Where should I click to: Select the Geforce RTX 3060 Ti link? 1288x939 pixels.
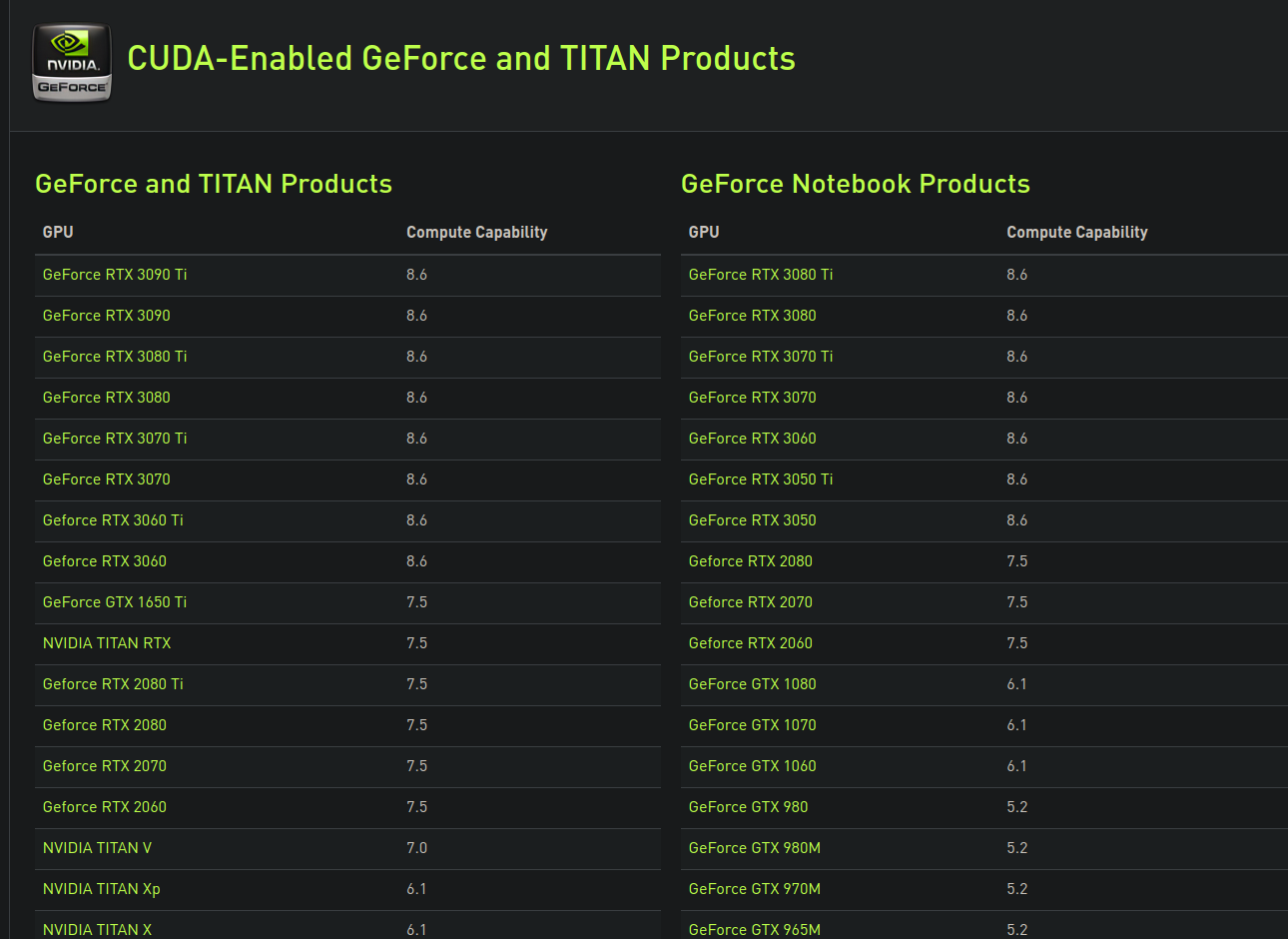click(113, 520)
